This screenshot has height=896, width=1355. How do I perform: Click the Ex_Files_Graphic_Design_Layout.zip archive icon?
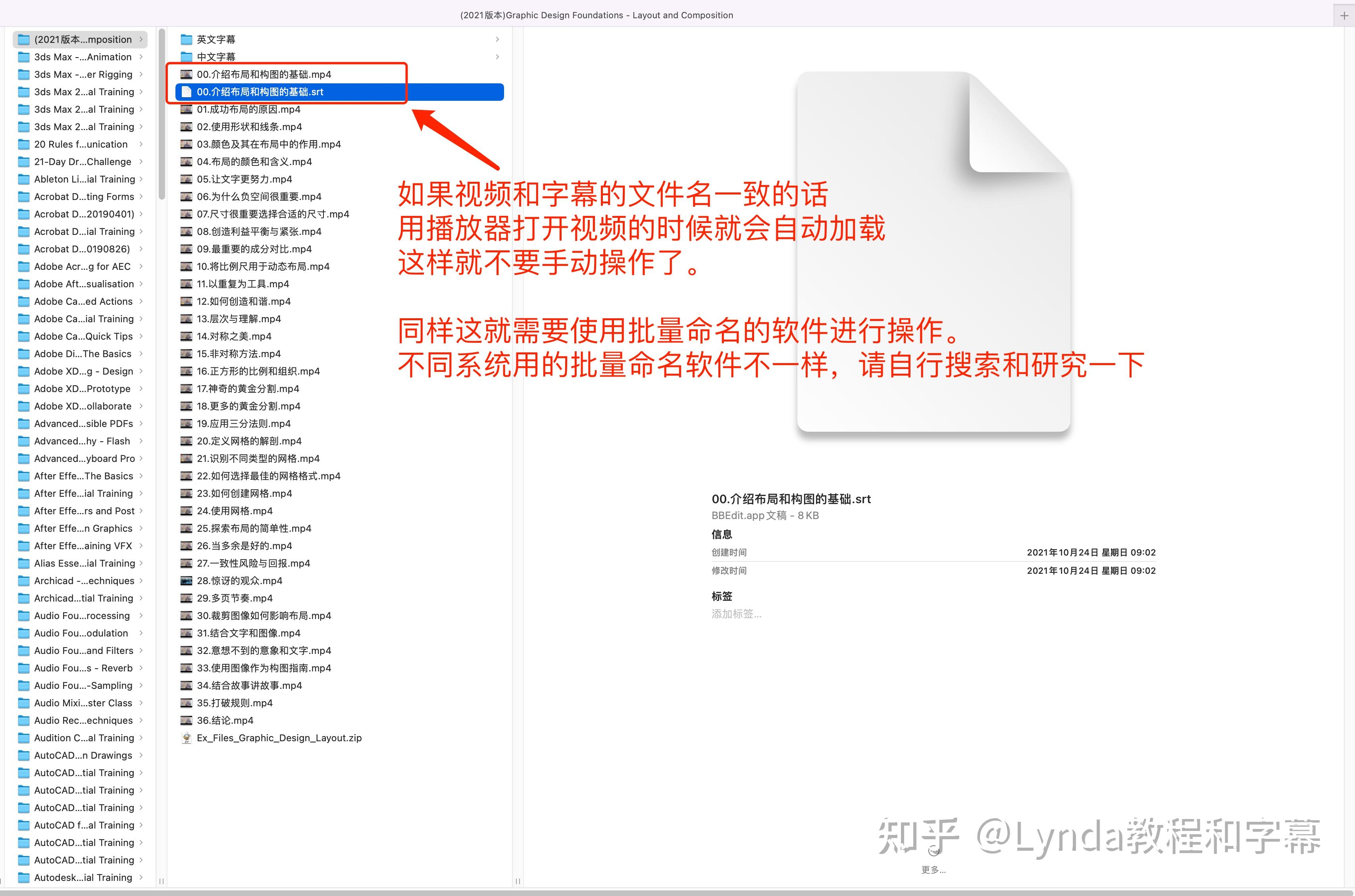coord(186,738)
